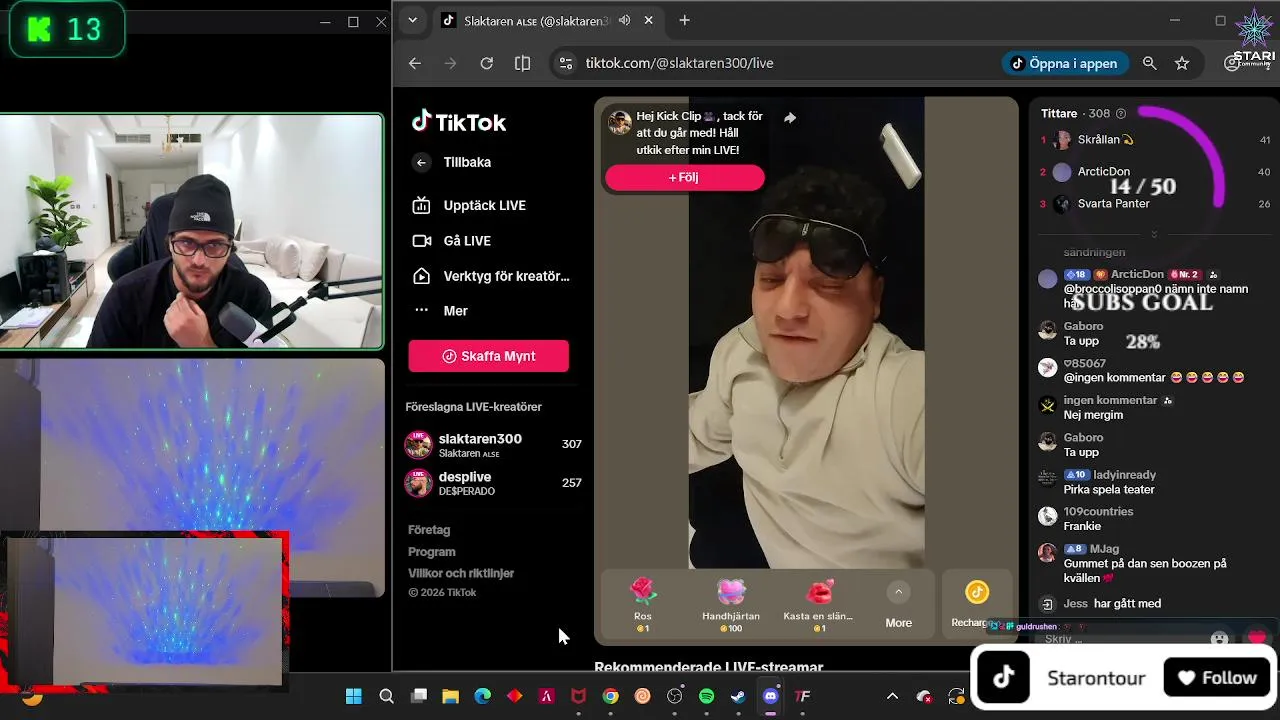Click the live video of the streamer
This screenshot has height=720, width=1280.
point(806,332)
